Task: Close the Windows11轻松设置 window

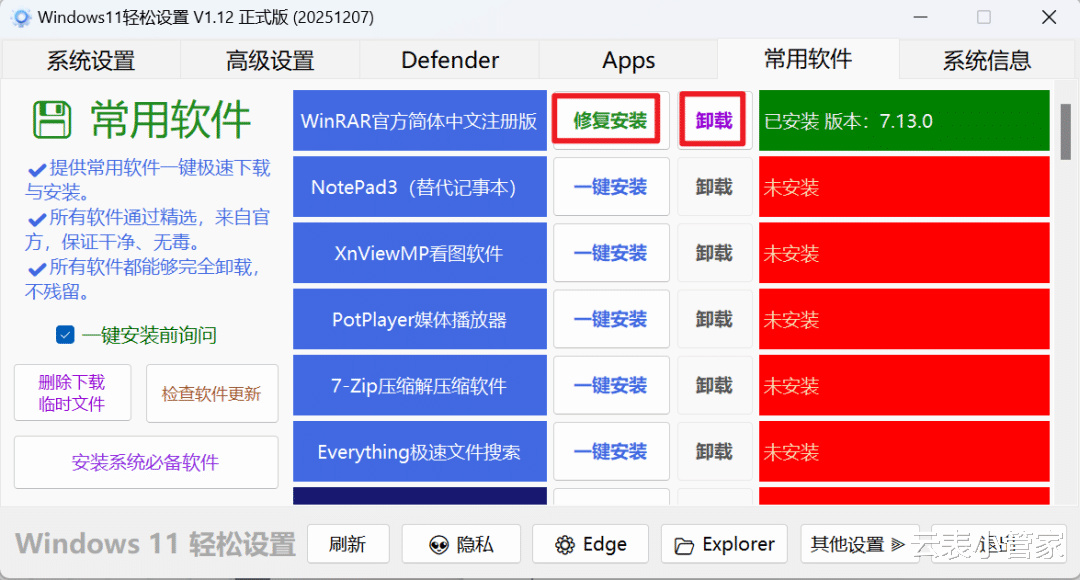Action: click(x=1048, y=17)
